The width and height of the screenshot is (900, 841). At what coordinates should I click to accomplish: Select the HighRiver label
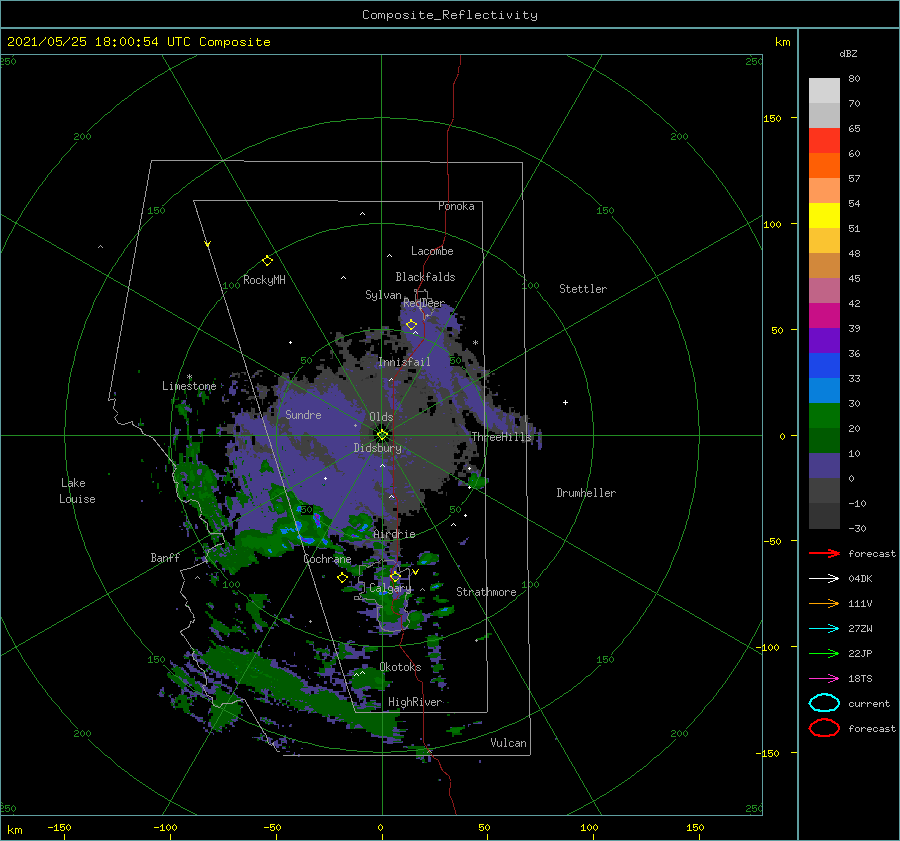pos(415,702)
